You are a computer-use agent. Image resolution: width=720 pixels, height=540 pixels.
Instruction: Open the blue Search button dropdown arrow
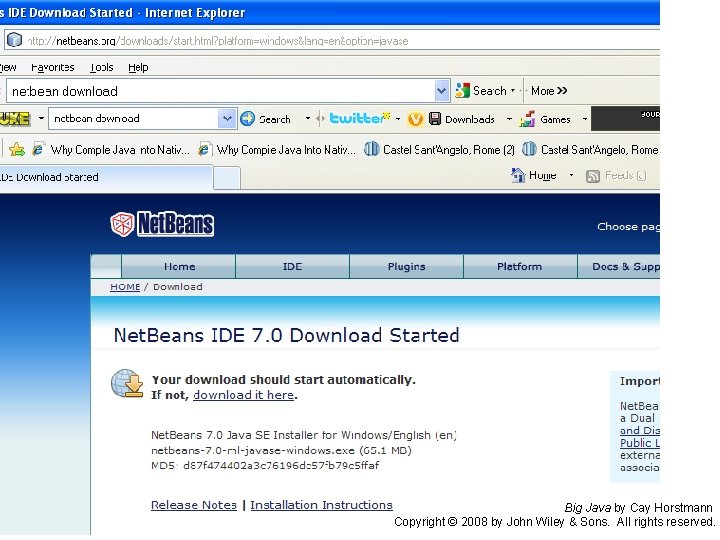point(308,119)
